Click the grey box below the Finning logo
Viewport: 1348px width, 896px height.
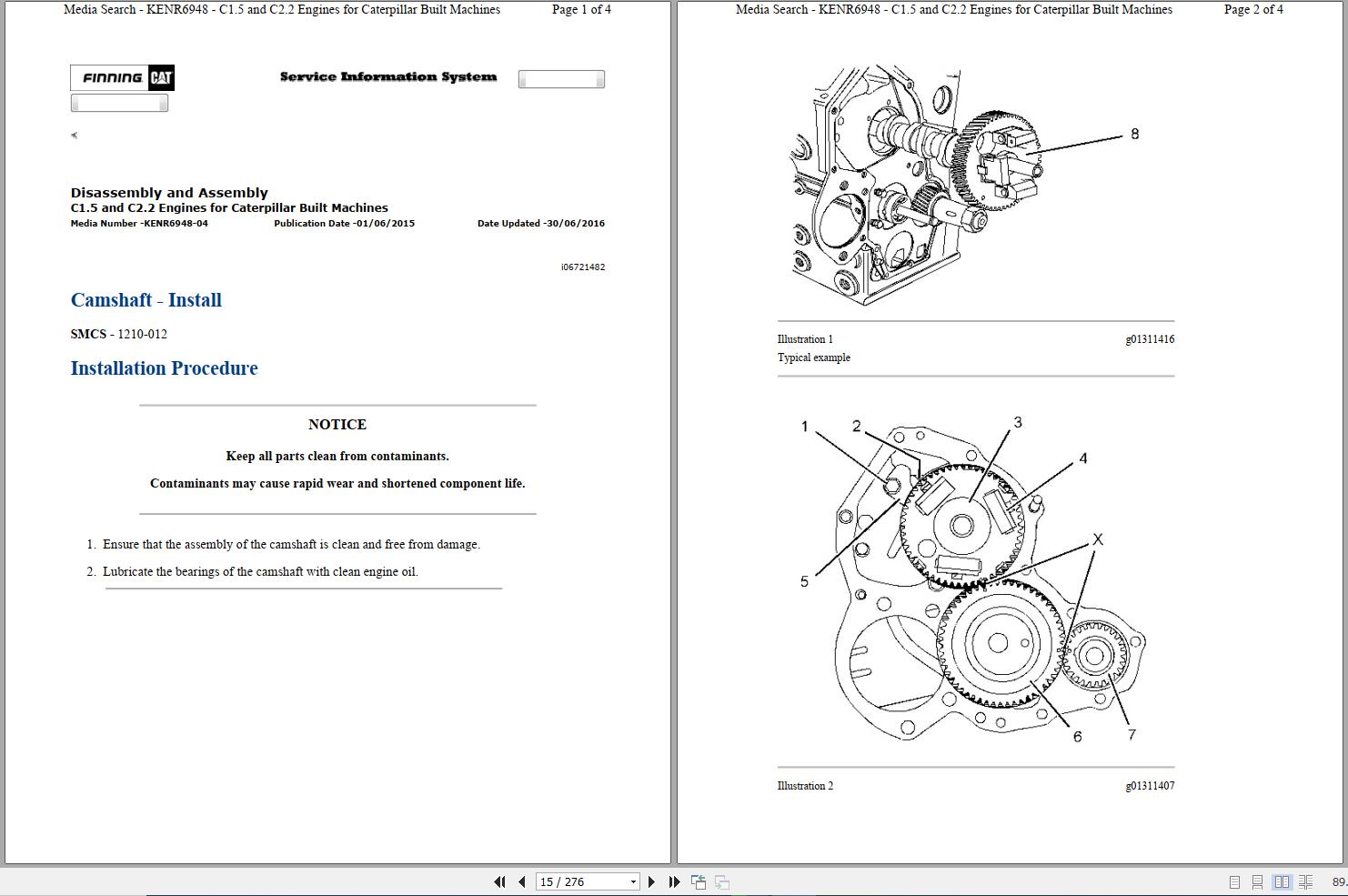pyautogui.click(x=118, y=102)
